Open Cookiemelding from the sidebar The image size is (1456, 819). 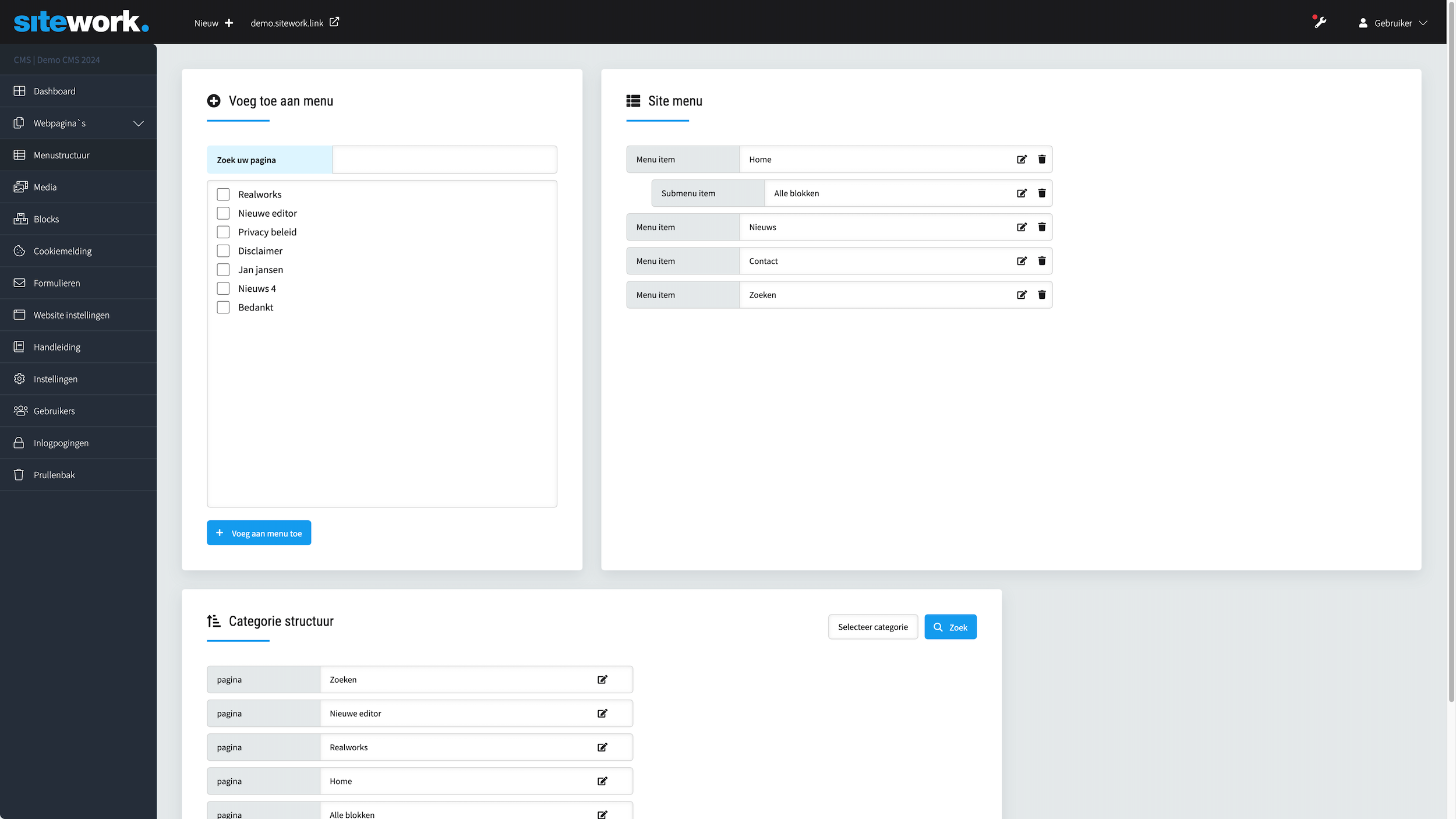tap(62, 251)
